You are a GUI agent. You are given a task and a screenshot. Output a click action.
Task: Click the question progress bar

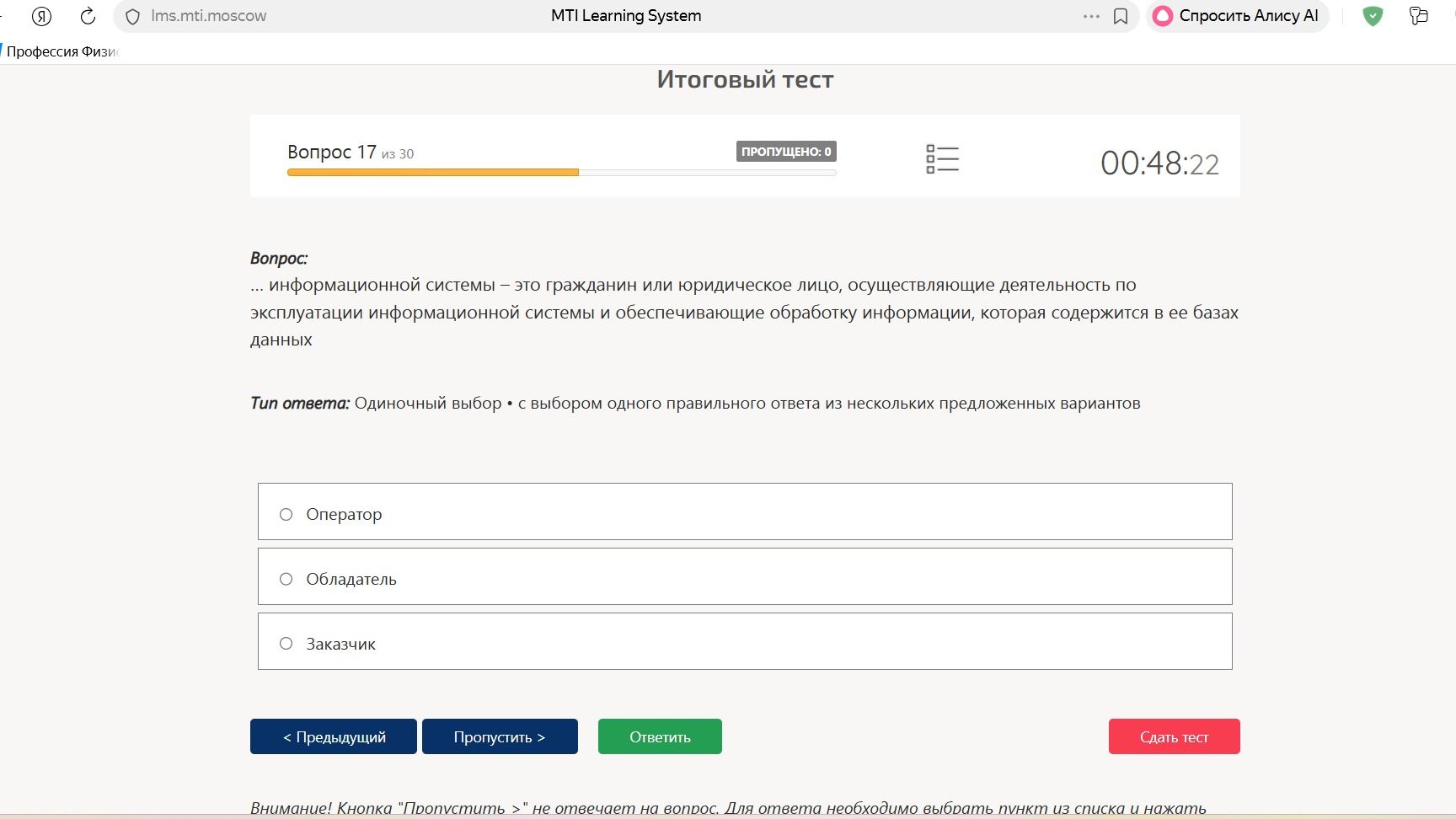point(562,173)
